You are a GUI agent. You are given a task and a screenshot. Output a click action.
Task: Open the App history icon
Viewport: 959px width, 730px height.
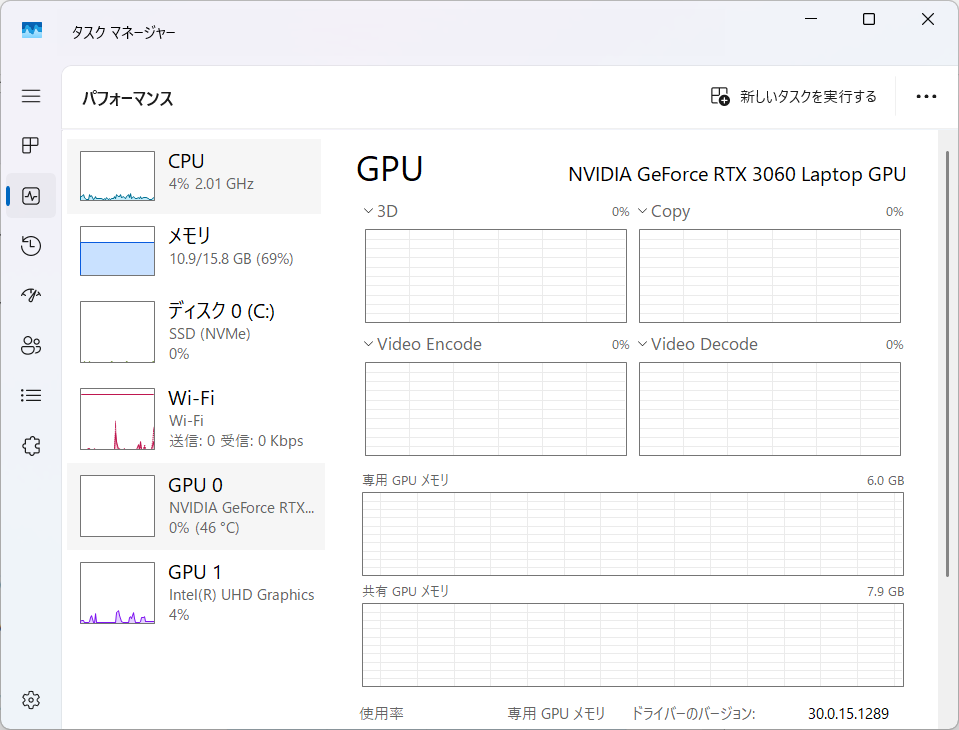(x=31, y=246)
